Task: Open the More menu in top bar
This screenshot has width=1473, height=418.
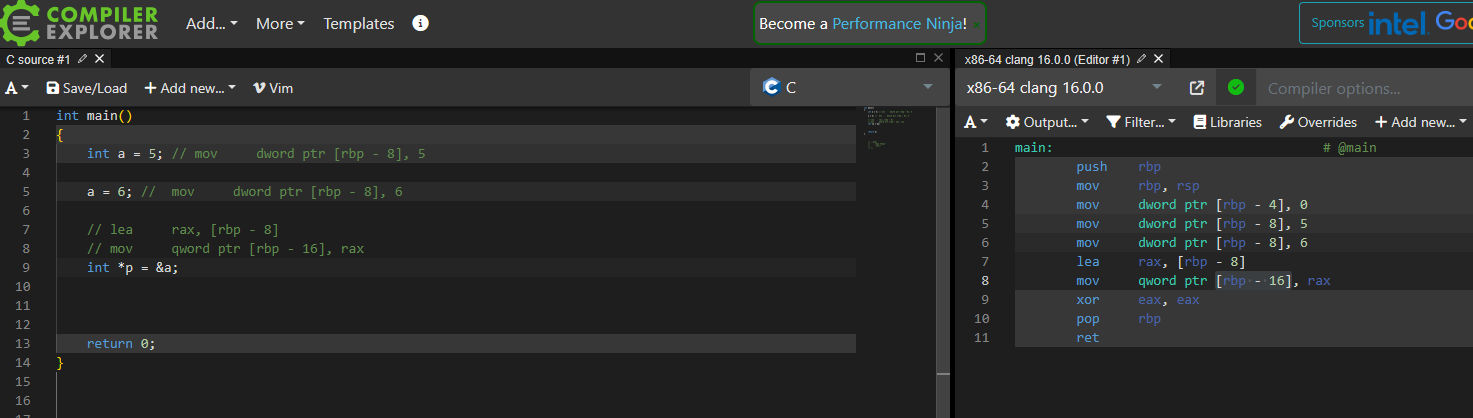Action: coord(280,23)
